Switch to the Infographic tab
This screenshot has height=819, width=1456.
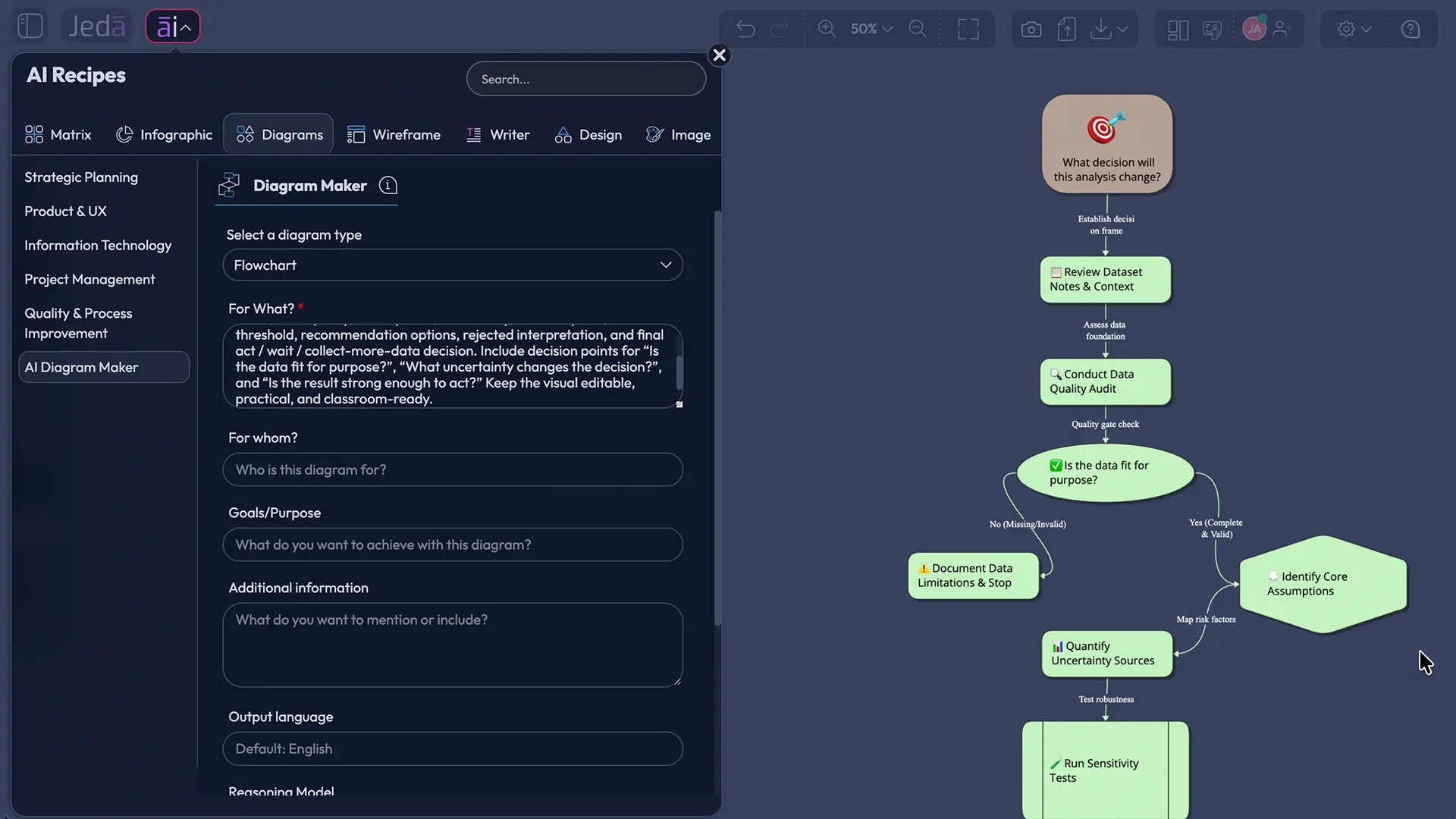point(164,135)
